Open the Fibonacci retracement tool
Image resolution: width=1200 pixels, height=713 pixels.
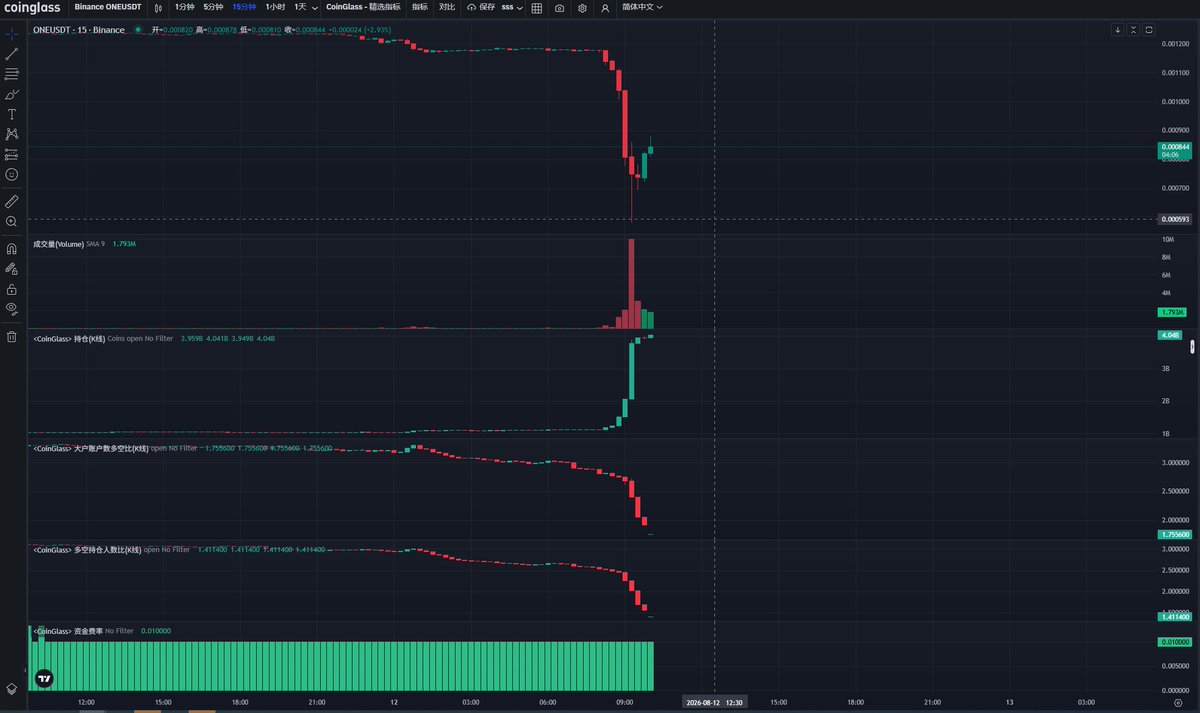coord(12,74)
